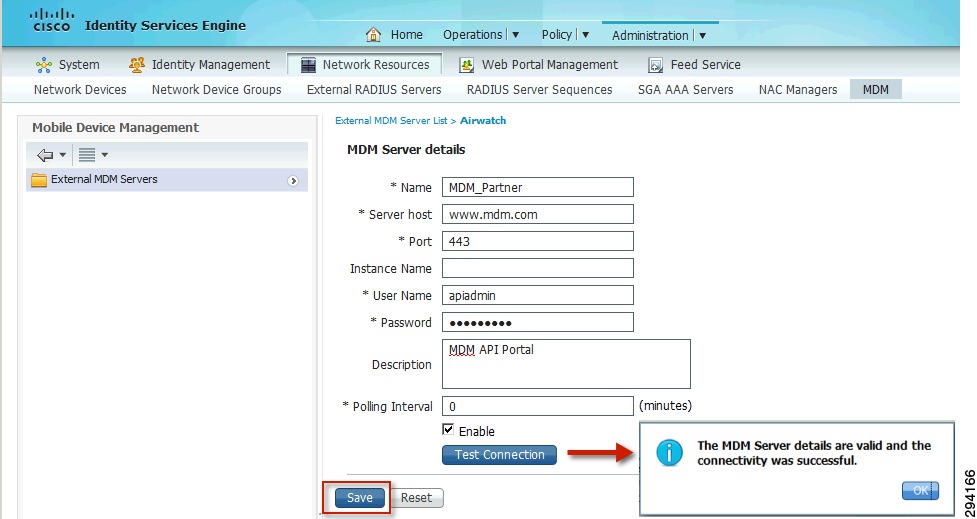This screenshot has width=977, height=519.
Task: Click the Name input field
Action: pos(538,187)
